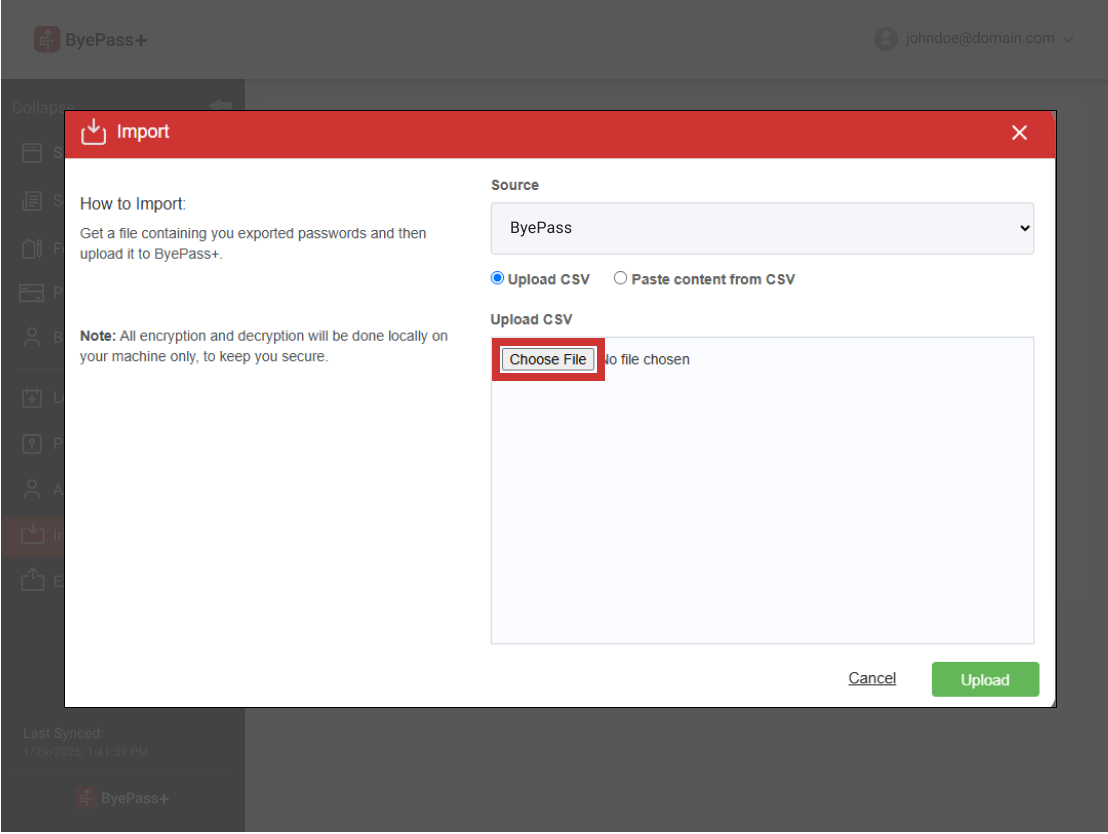Click the Collapse sidebar arrow icon
This screenshot has height=834, width=1108.
(x=220, y=106)
